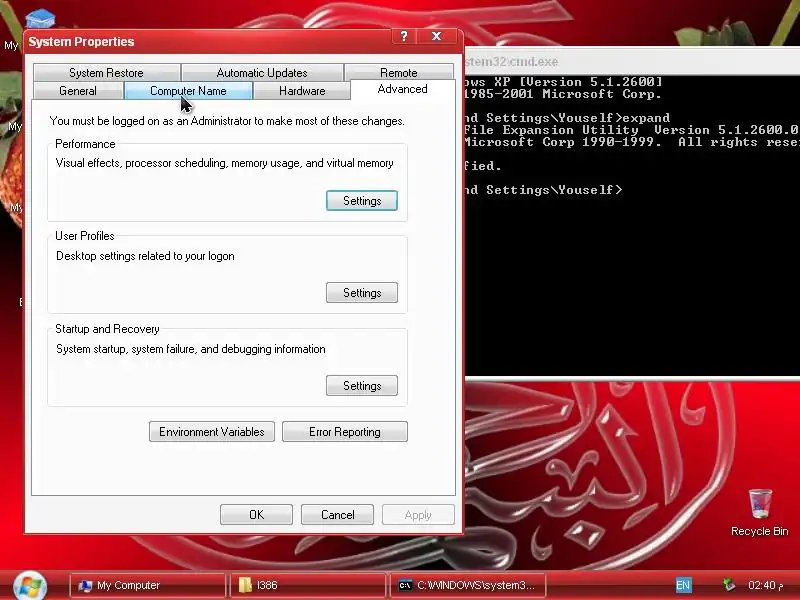Click the help question mark button
The width and height of the screenshot is (800, 600).
(404, 36)
